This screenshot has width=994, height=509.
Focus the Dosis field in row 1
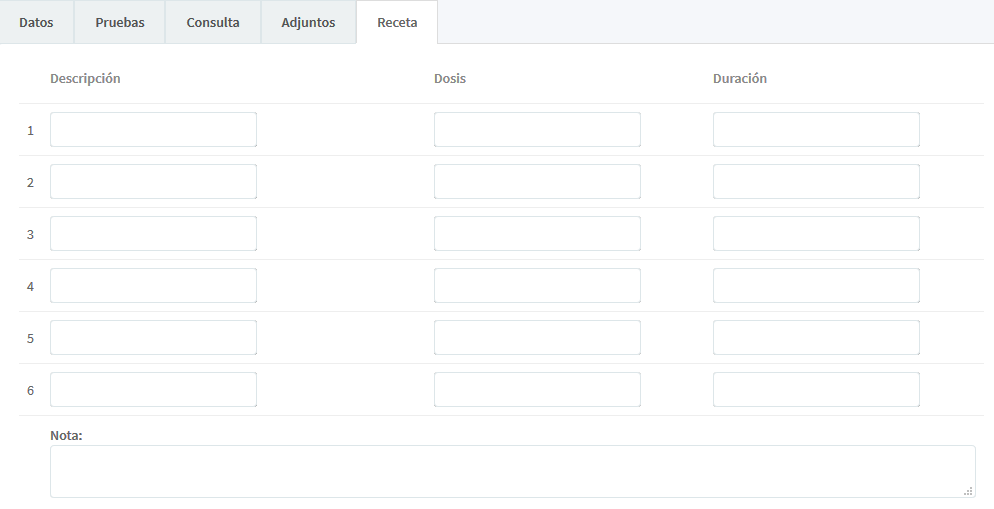(537, 130)
